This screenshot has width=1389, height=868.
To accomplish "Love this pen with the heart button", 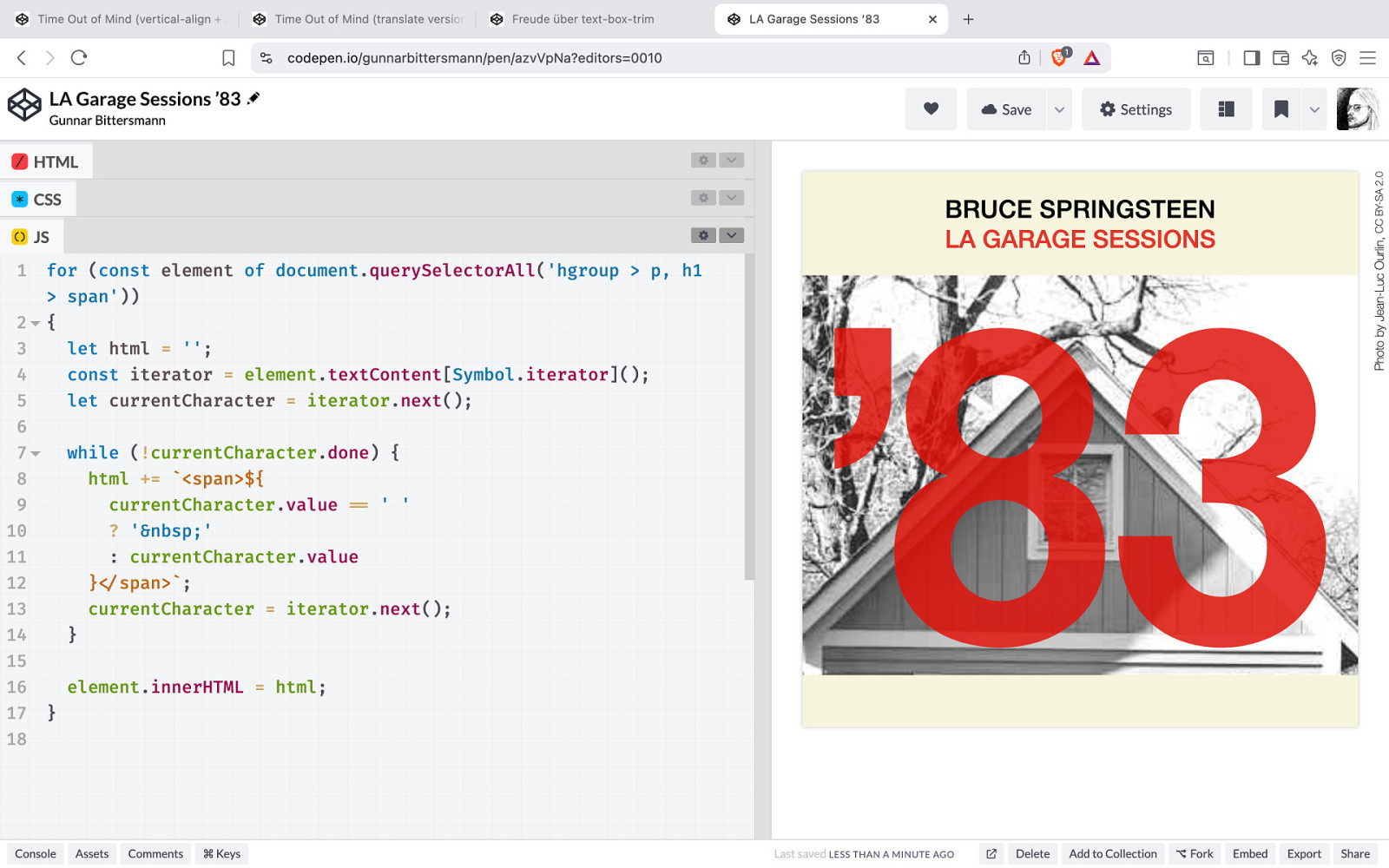I will [x=931, y=109].
